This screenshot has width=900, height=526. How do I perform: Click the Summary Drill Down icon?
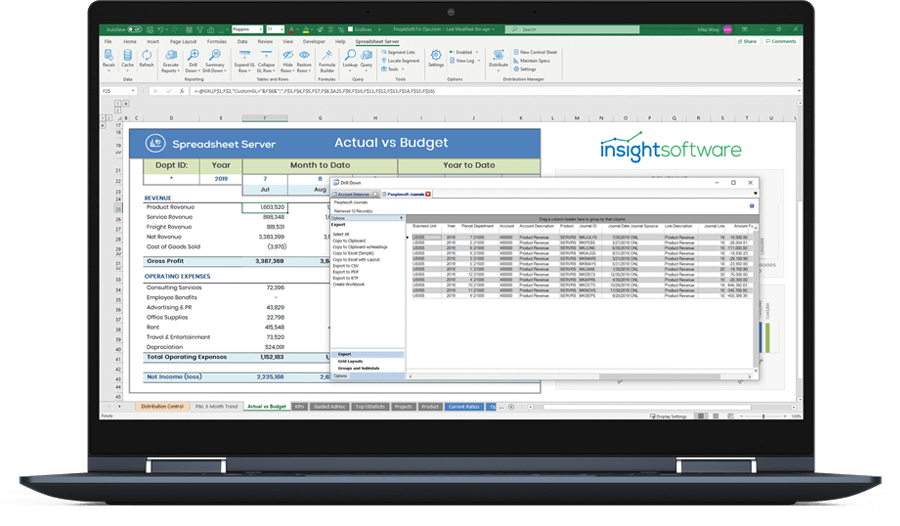[215, 55]
